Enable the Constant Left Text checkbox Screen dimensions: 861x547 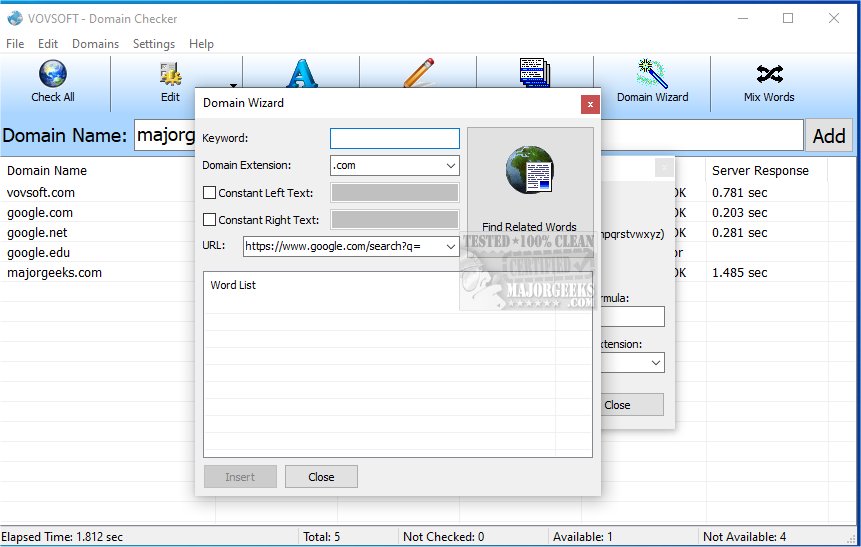click(x=209, y=193)
